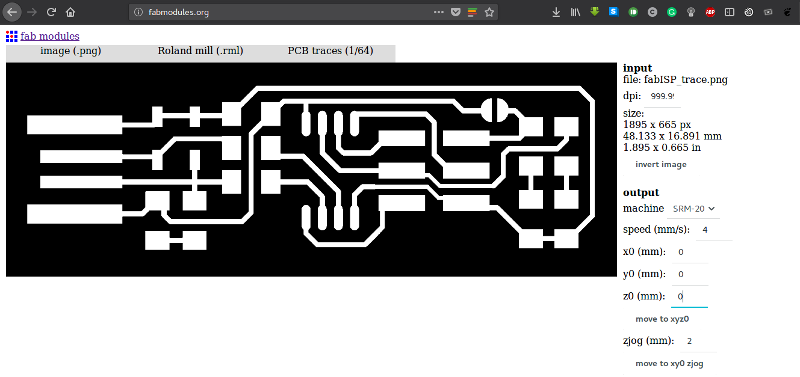Screen dimensions: 800x377
Task: Click the output section heading
Action: (x=641, y=192)
